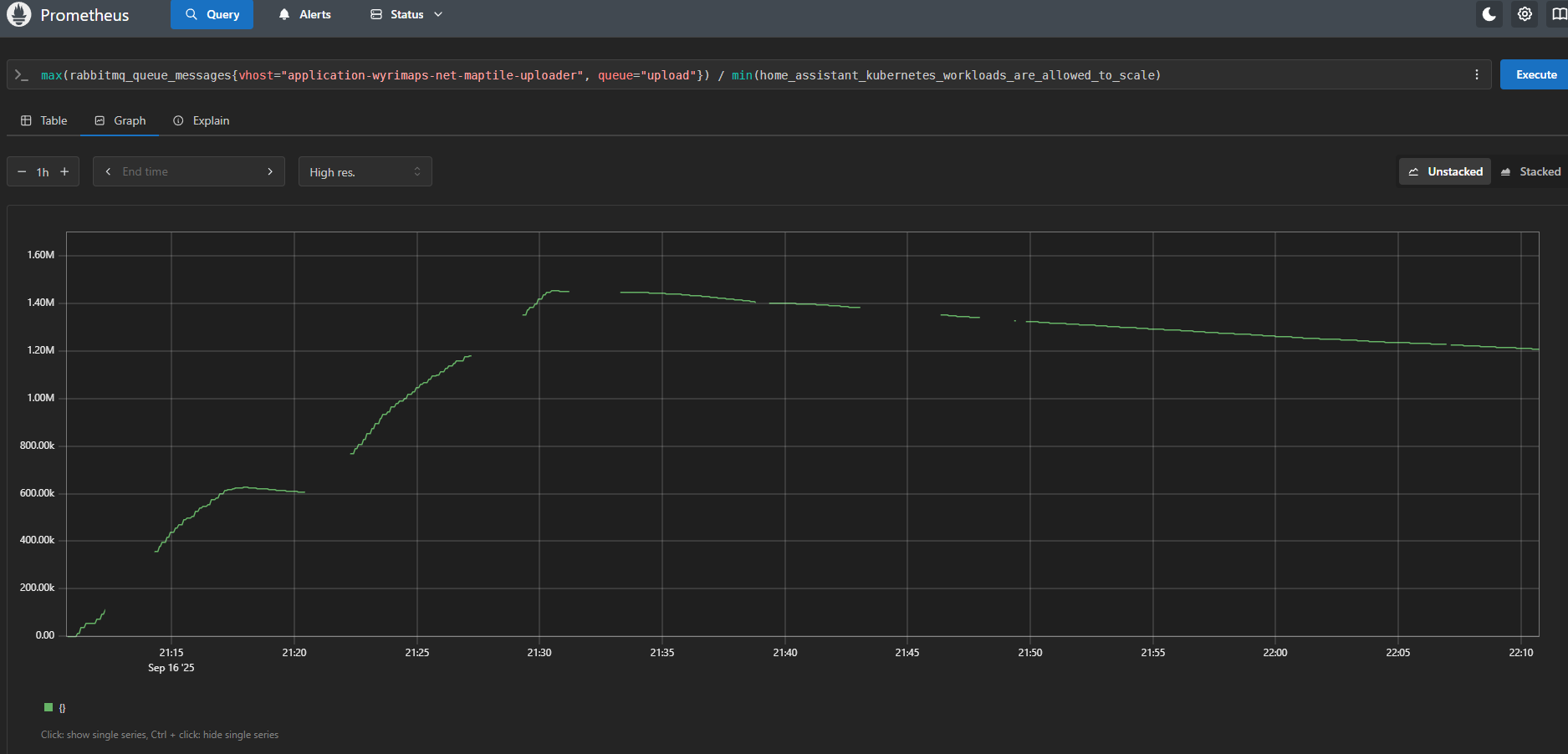Open the Query page
Screen dimensions: 1568x754
212,14
